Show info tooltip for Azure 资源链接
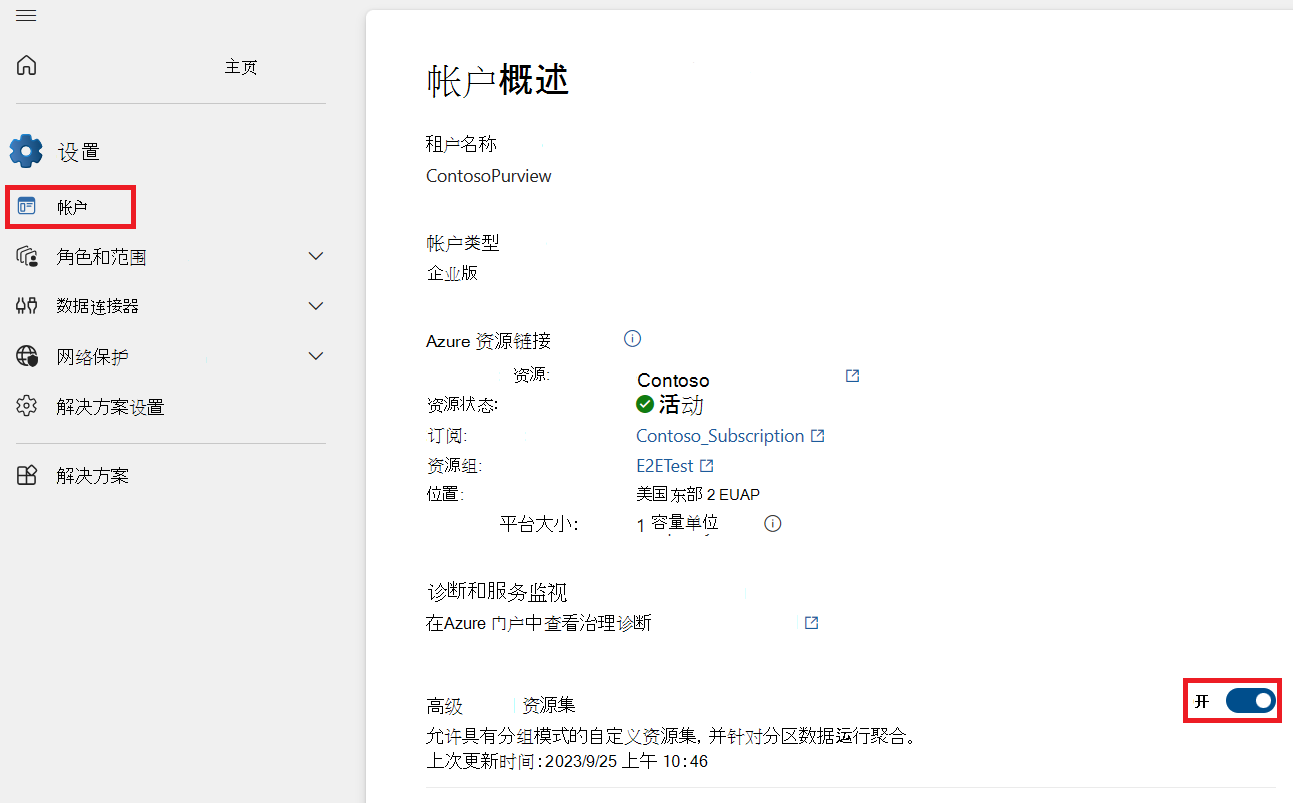1293x803 pixels. click(x=632, y=339)
